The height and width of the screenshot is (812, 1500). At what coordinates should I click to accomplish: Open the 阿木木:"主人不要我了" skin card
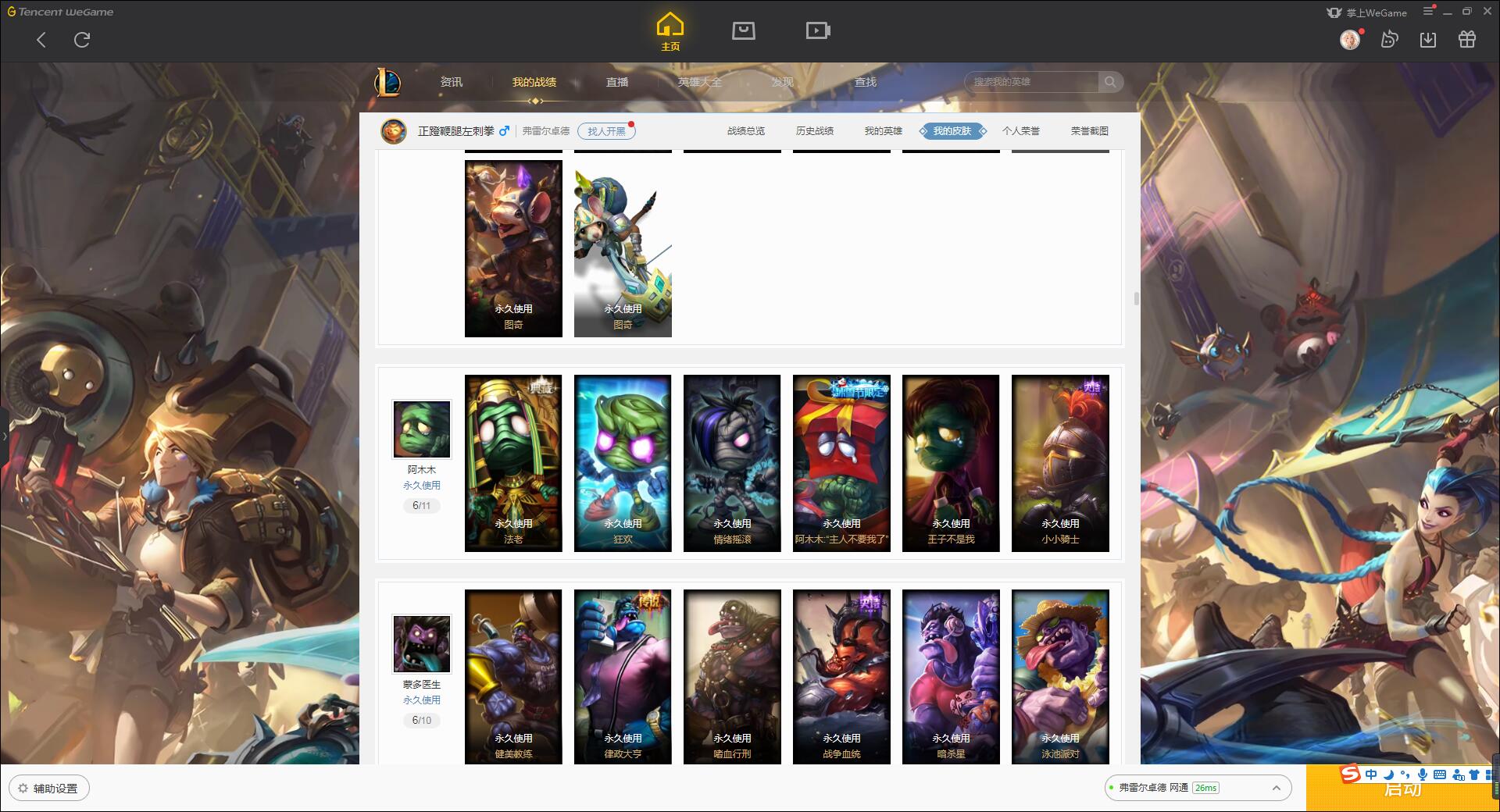[841, 463]
